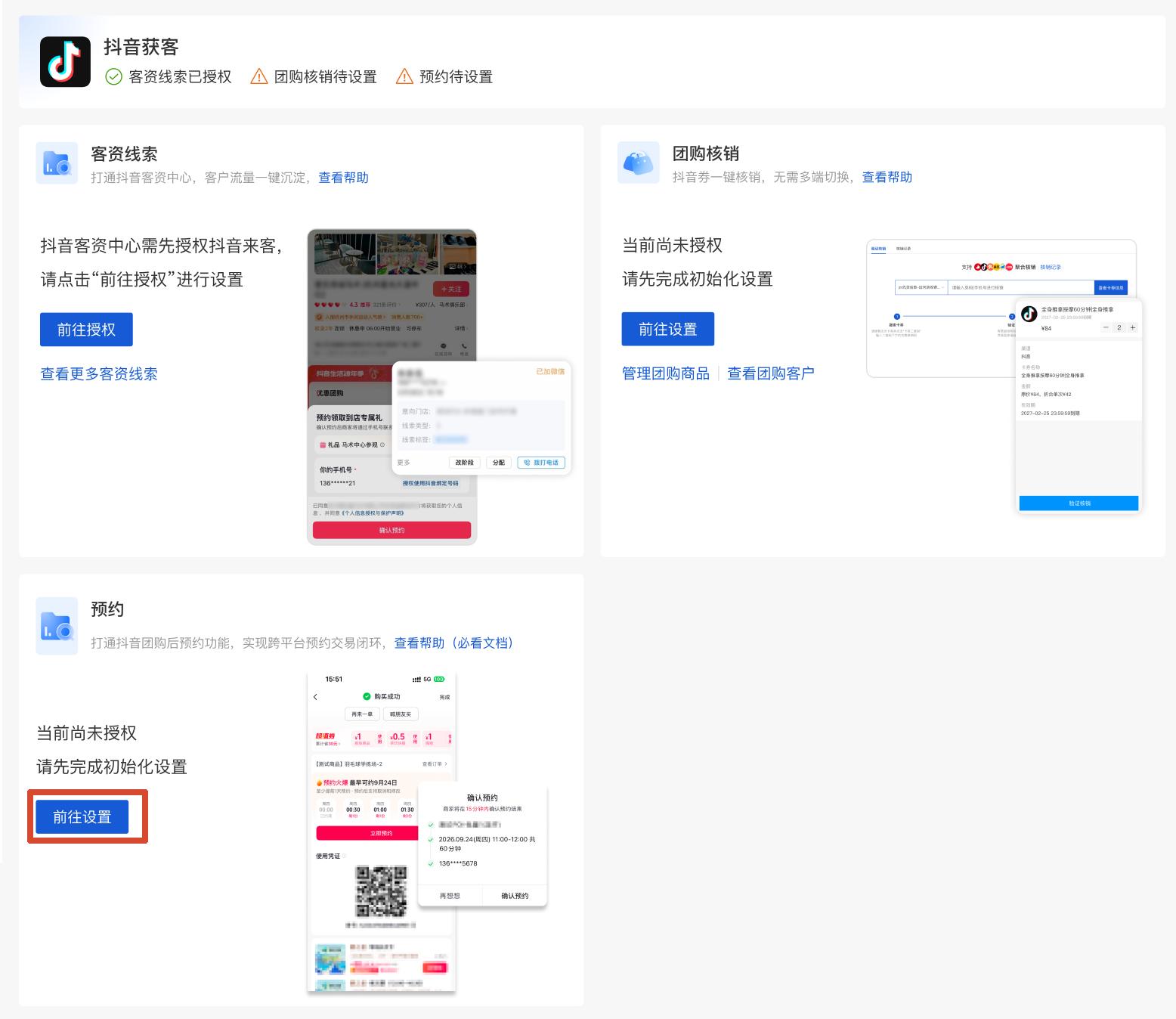Click the 客资线索 section heading
This screenshot has width=1176, height=1019.
[124, 153]
